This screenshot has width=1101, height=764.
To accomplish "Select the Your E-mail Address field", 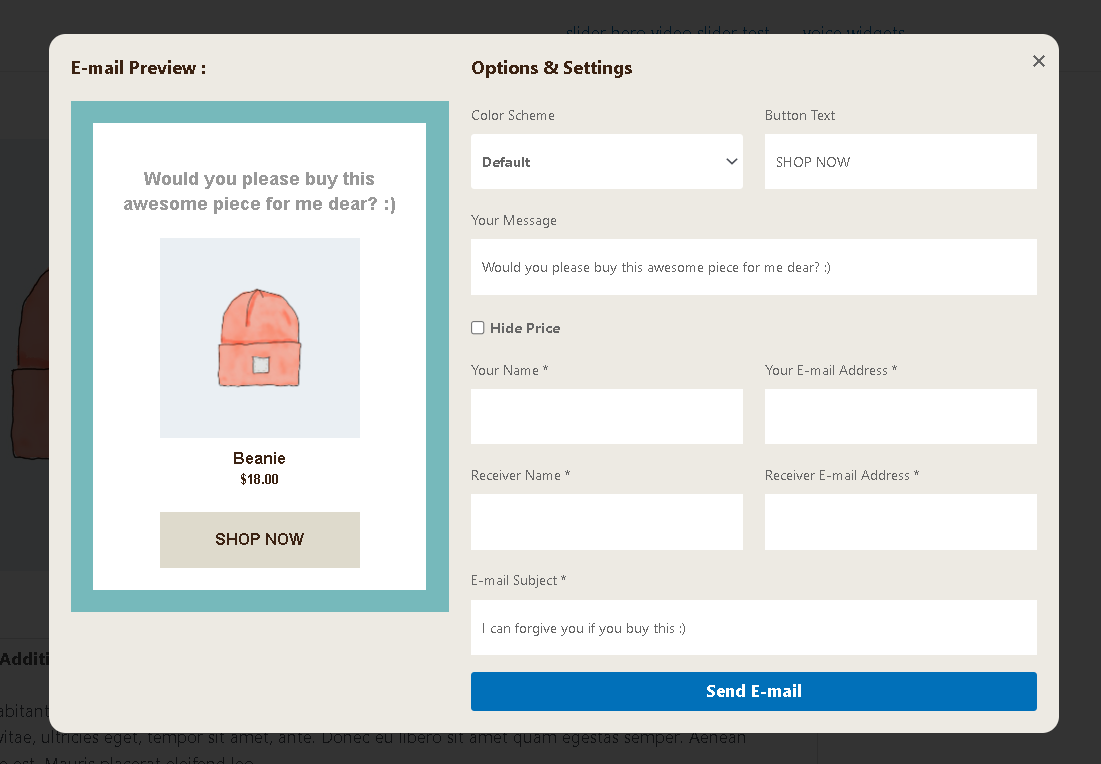I will pos(900,416).
